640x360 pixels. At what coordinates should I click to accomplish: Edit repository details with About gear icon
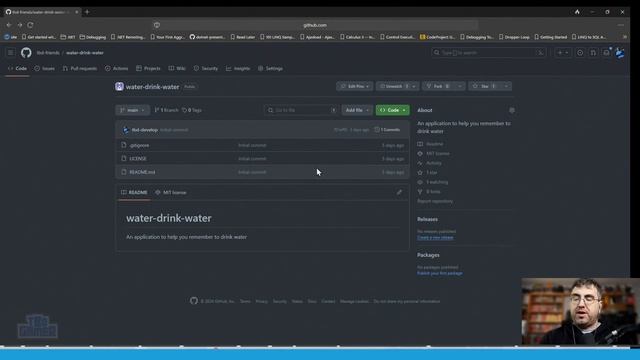pos(512,110)
